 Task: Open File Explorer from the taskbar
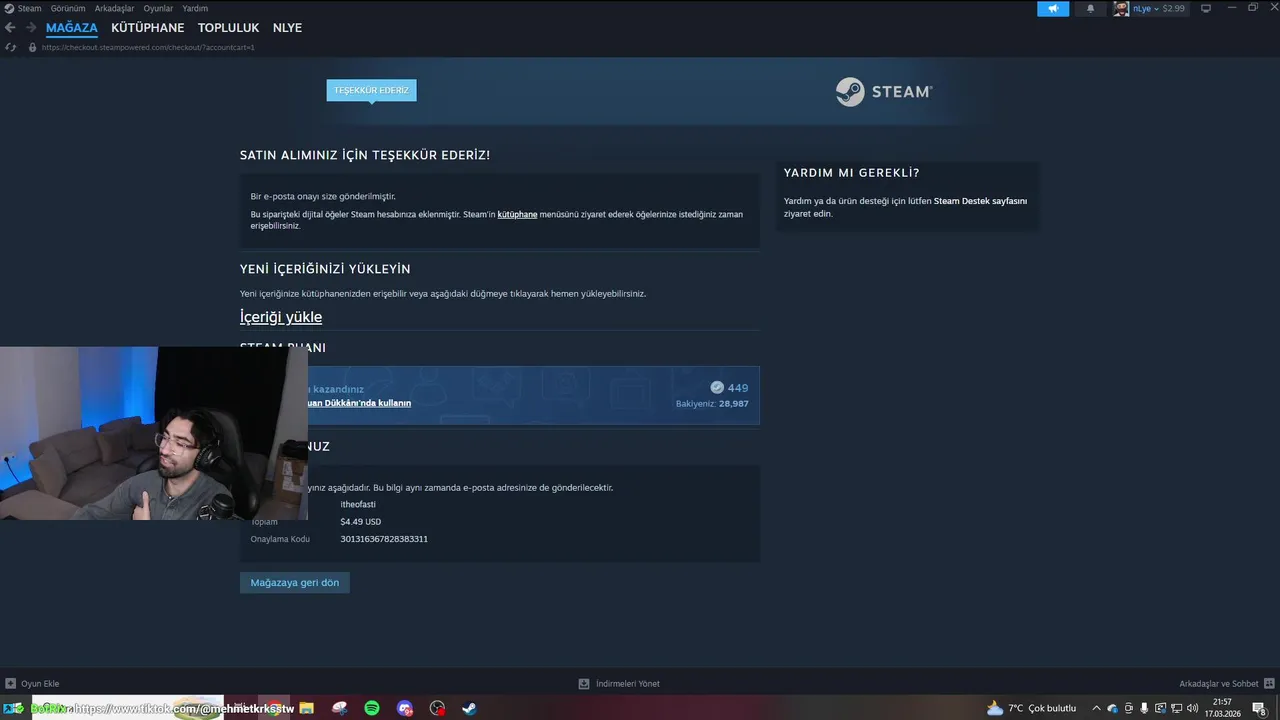pyautogui.click(x=307, y=708)
